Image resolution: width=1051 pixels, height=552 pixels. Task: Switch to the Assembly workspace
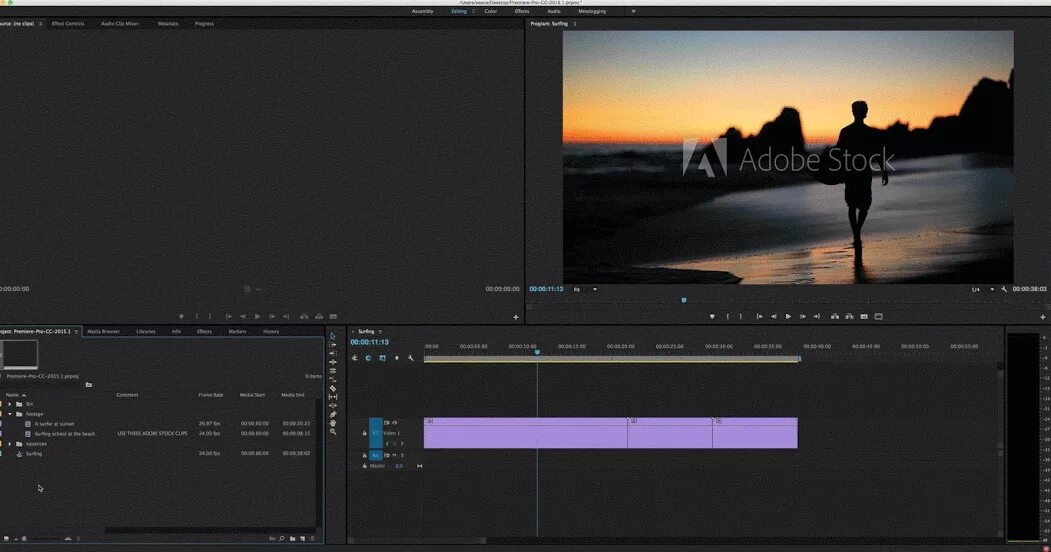[422, 11]
